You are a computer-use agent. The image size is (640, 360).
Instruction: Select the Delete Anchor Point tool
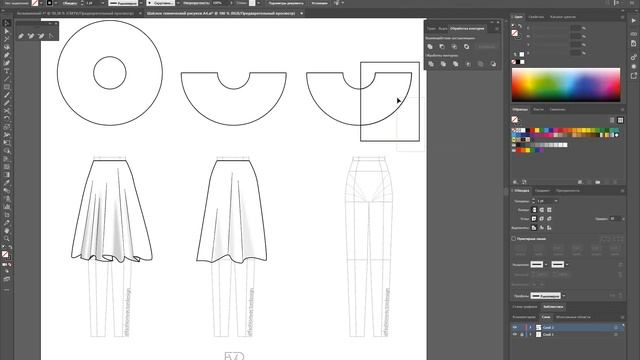[x=41, y=36]
